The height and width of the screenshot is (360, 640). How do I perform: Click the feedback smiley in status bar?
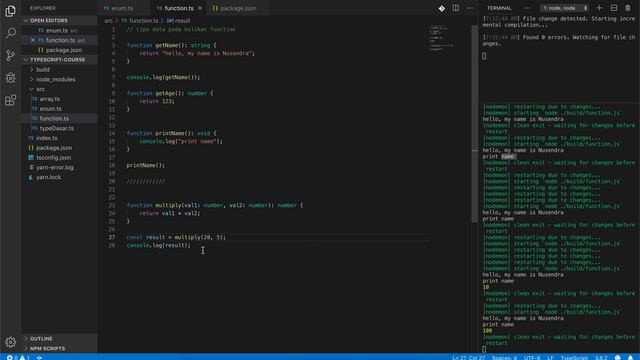tap(618, 357)
